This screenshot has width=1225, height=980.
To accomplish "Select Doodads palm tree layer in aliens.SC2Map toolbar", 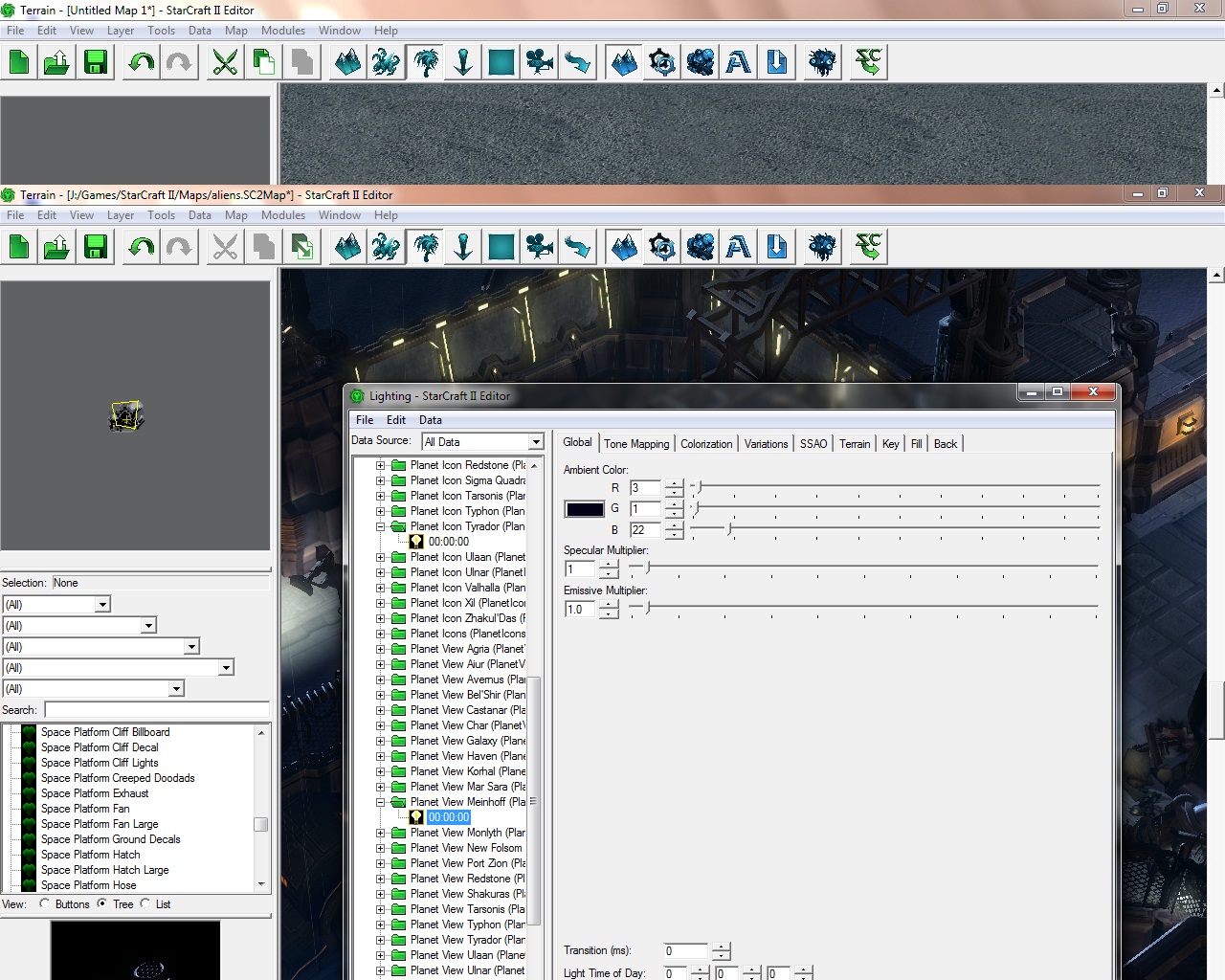I will click(425, 248).
